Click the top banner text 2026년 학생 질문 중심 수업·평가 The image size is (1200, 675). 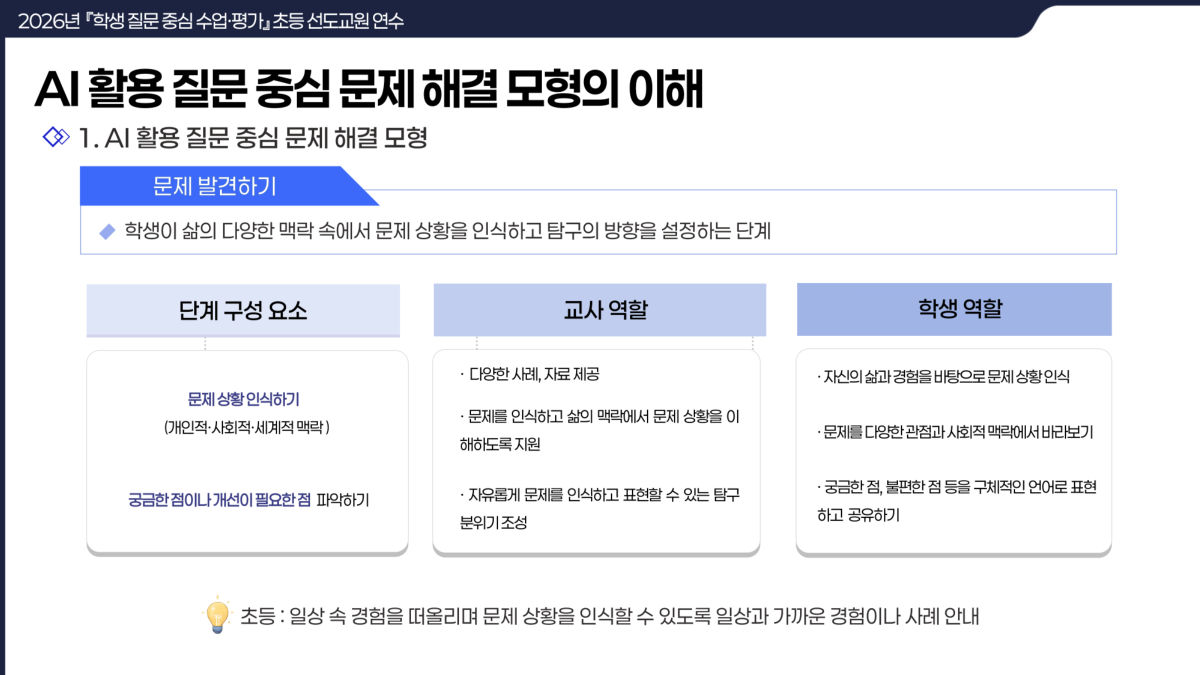[211, 20]
